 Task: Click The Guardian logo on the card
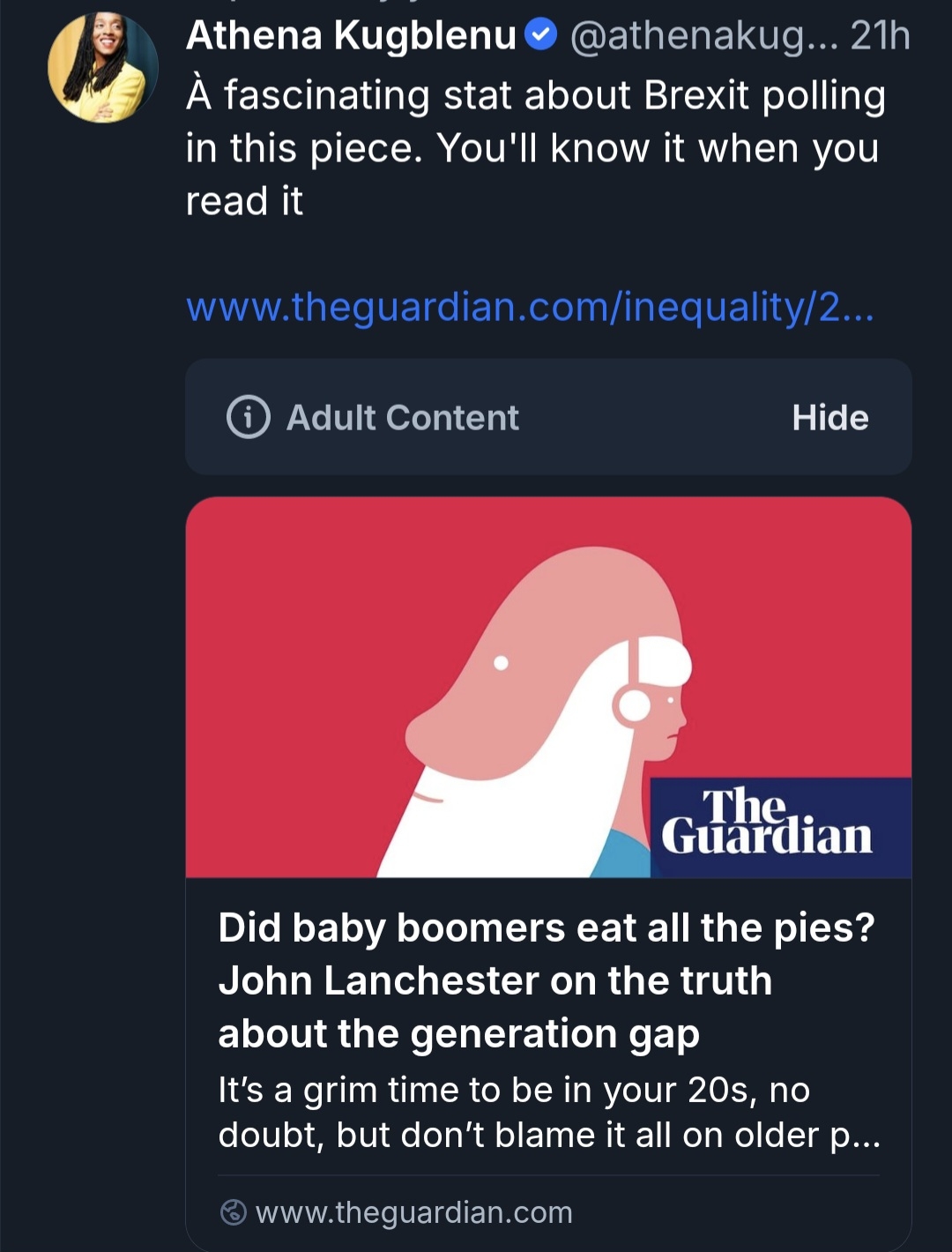tap(767, 823)
